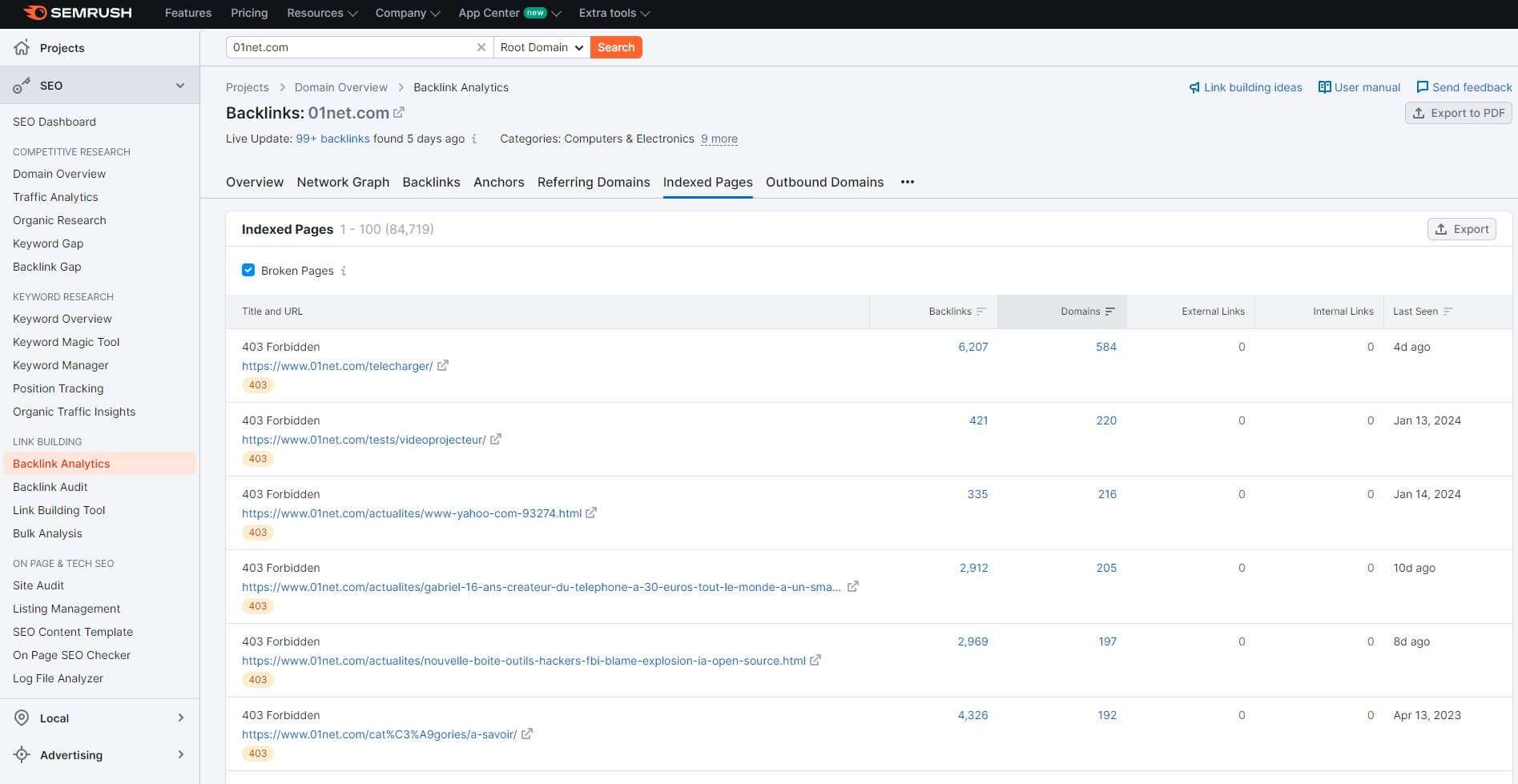
Task: Click Link building ideas megaphone icon
Action: (1194, 87)
